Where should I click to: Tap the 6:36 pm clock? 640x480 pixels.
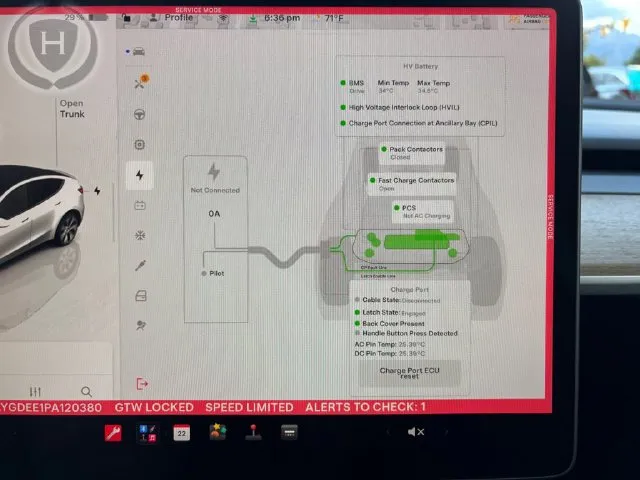click(x=282, y=18)
